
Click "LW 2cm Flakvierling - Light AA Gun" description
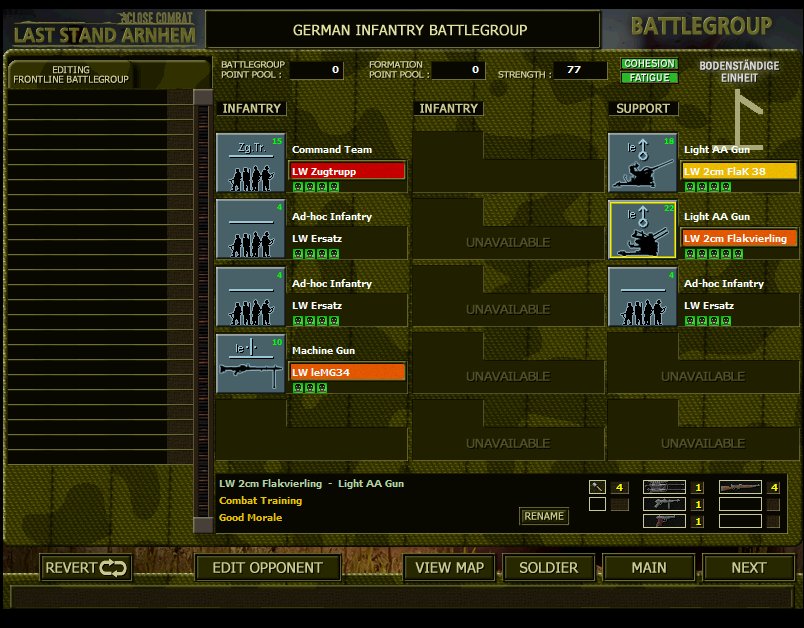click(x=311, y=483)
